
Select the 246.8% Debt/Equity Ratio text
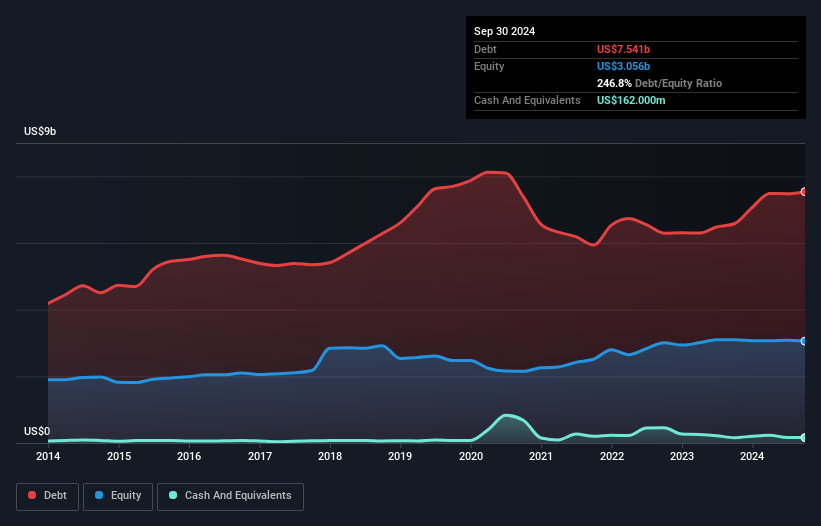(x=660, y=83)
